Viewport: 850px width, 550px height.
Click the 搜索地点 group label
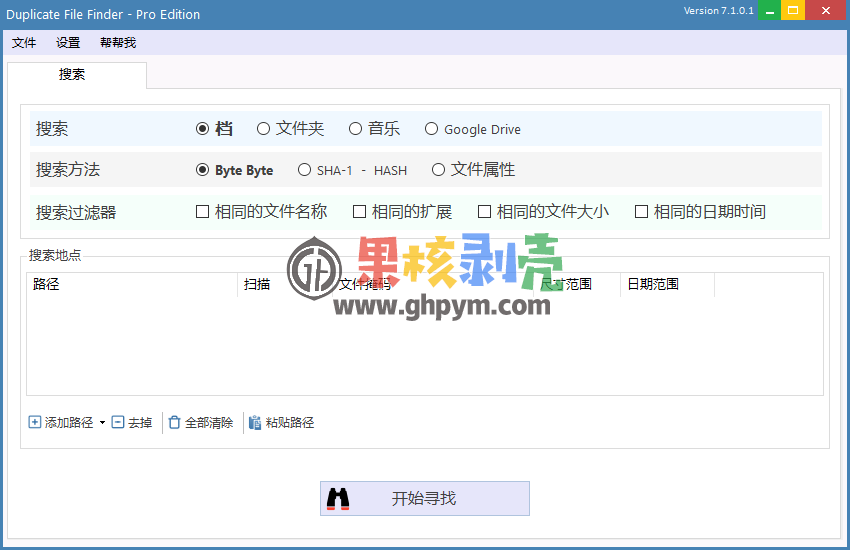[x=55, y=255]
